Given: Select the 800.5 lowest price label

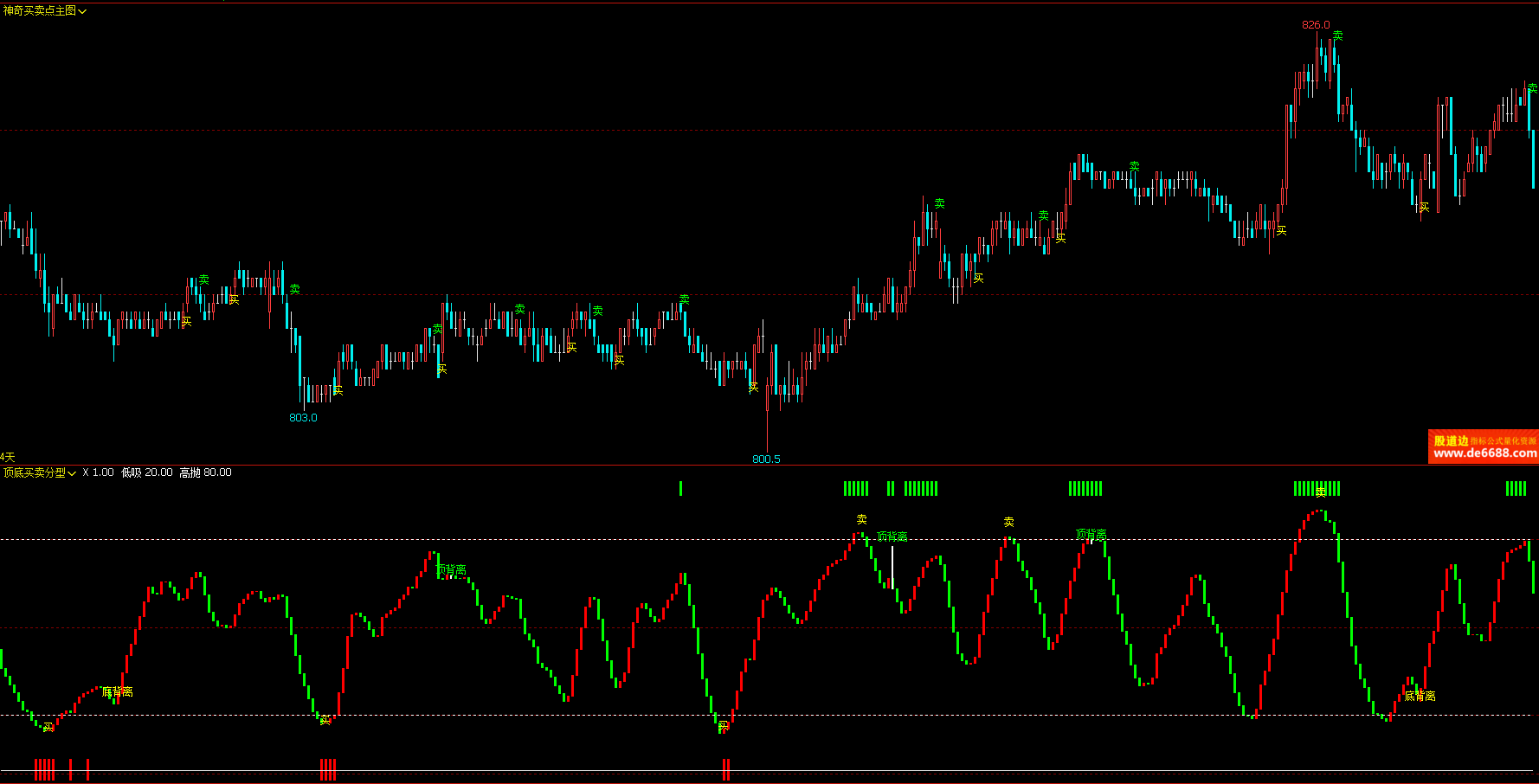Looking at the screenshot, I should 766,459.
